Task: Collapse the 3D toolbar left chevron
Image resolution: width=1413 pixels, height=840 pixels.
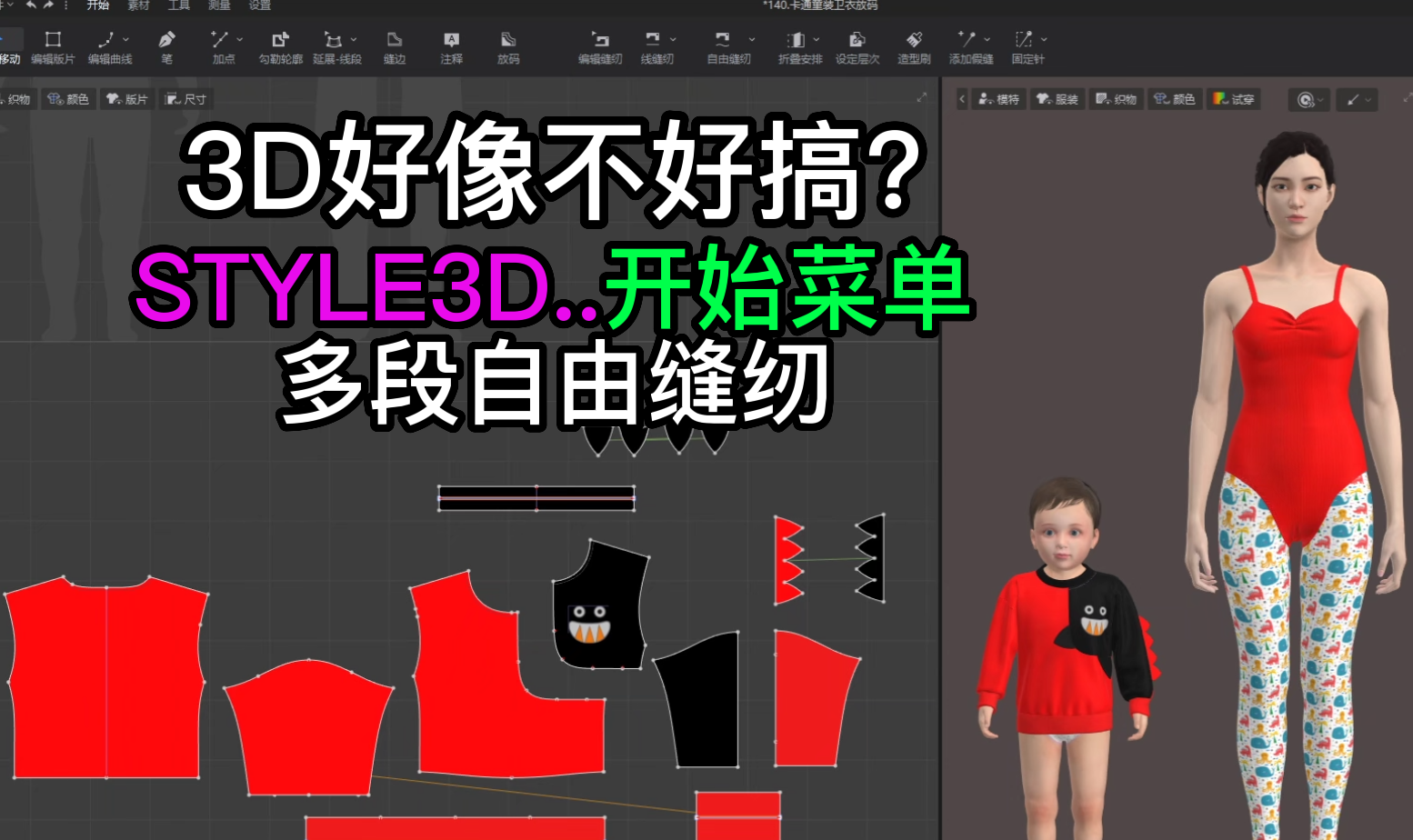Action: point(962,99)
